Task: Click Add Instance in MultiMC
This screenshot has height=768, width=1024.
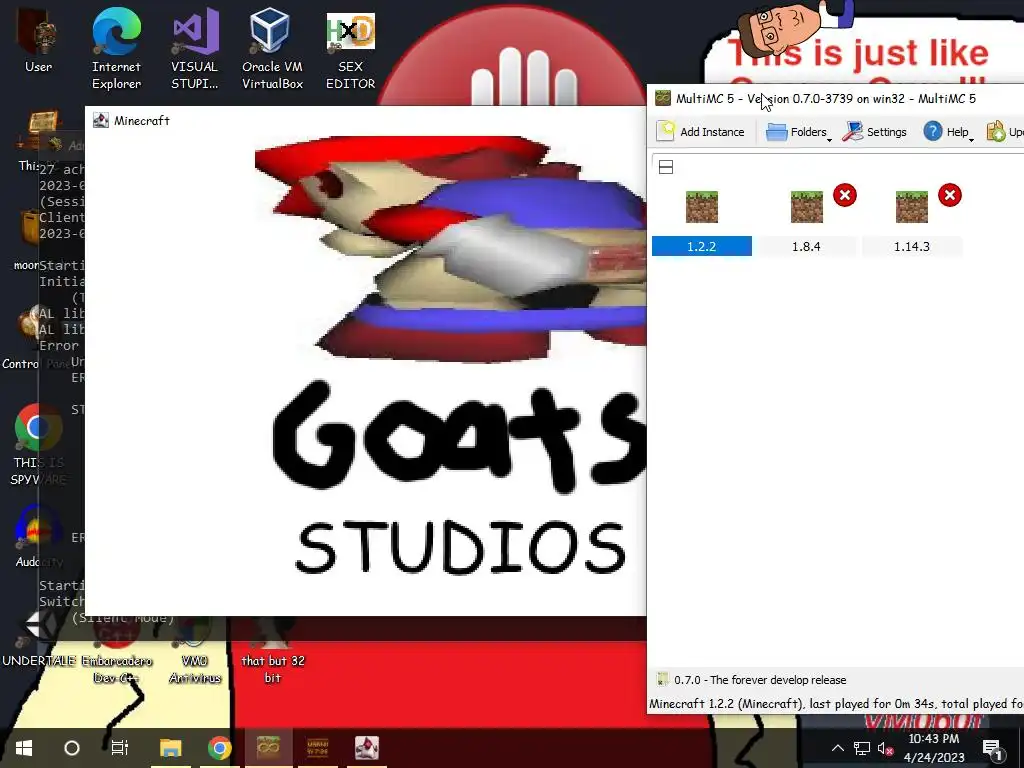Action: [701, 131]
